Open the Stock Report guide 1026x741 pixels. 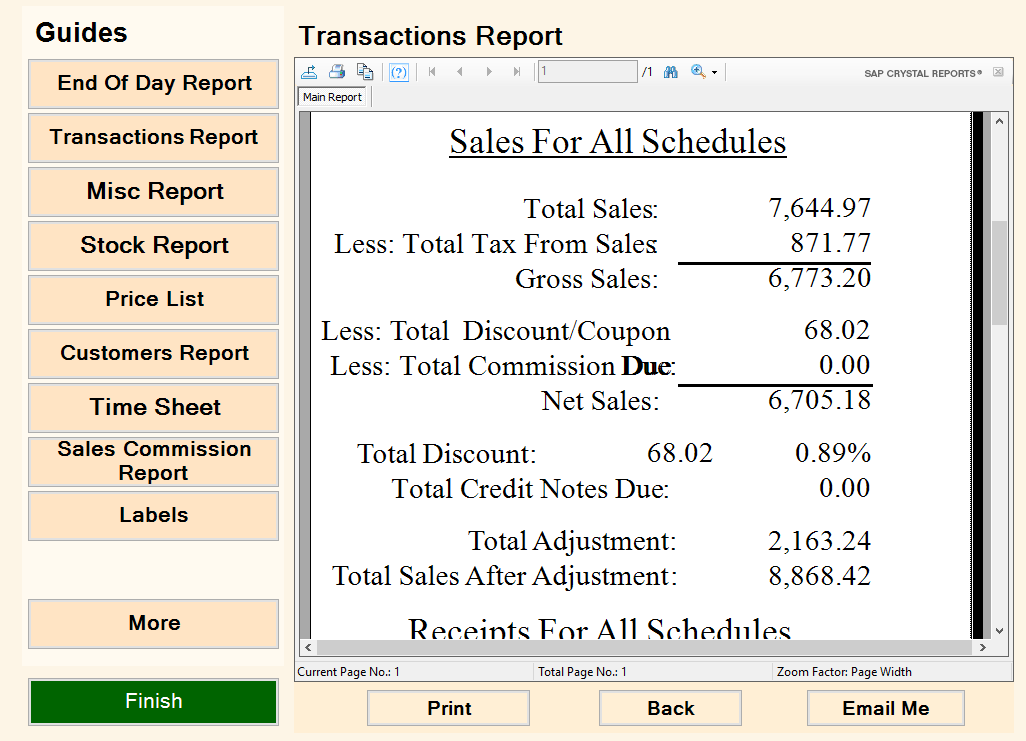[154, 245]
